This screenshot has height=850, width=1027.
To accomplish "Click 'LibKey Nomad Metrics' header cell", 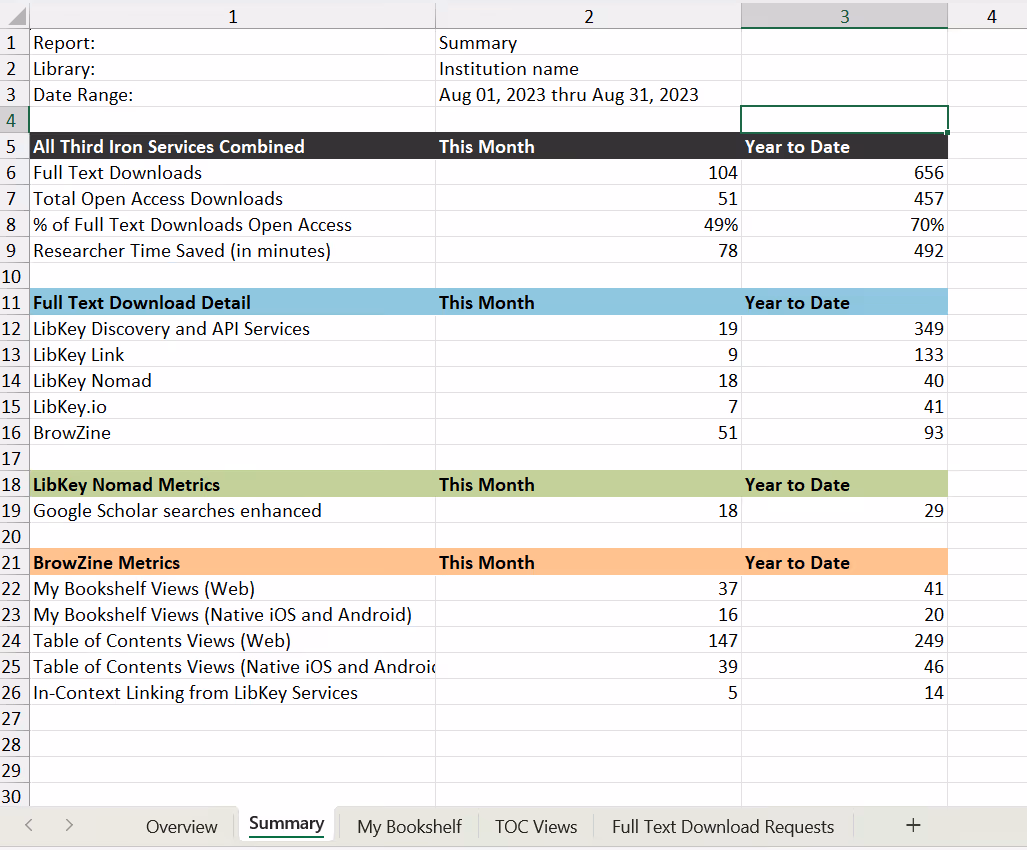I will (x=233, y=484).
